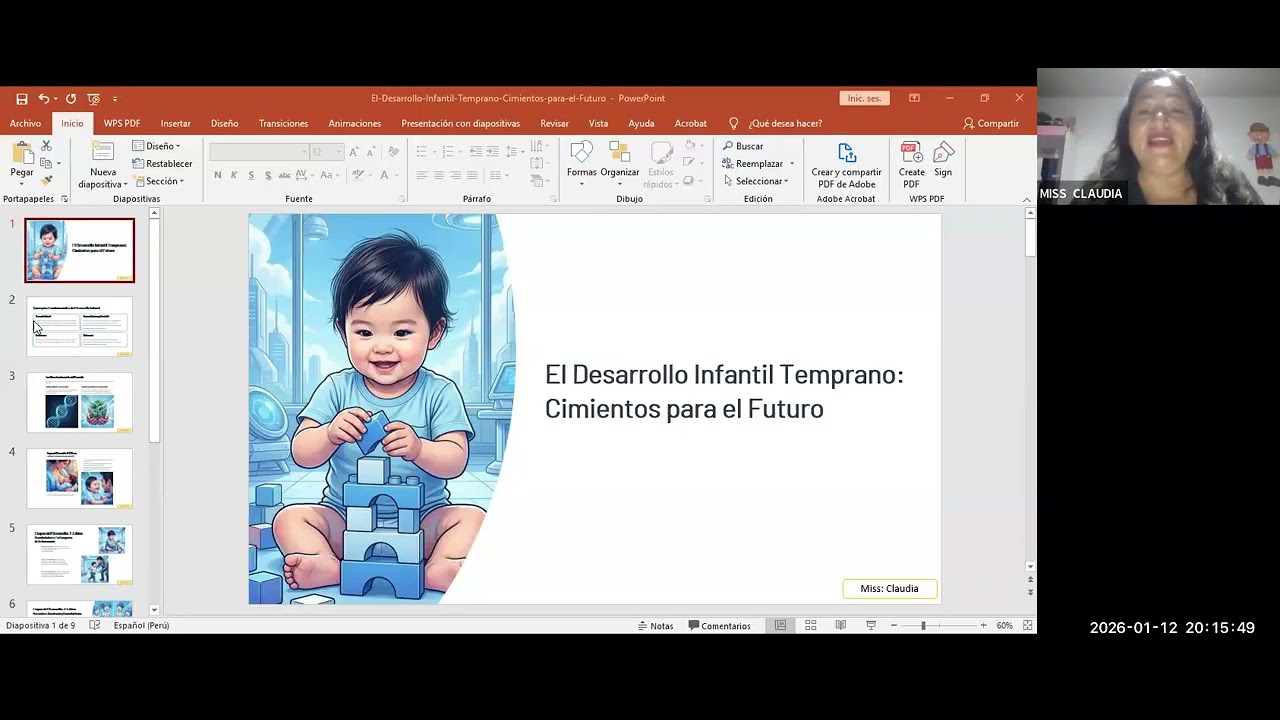Image resolution: width=1280 pixels, height=720 pixels.
Task: Switch to the Insertar ribbon tab
Action: [175, 123]
